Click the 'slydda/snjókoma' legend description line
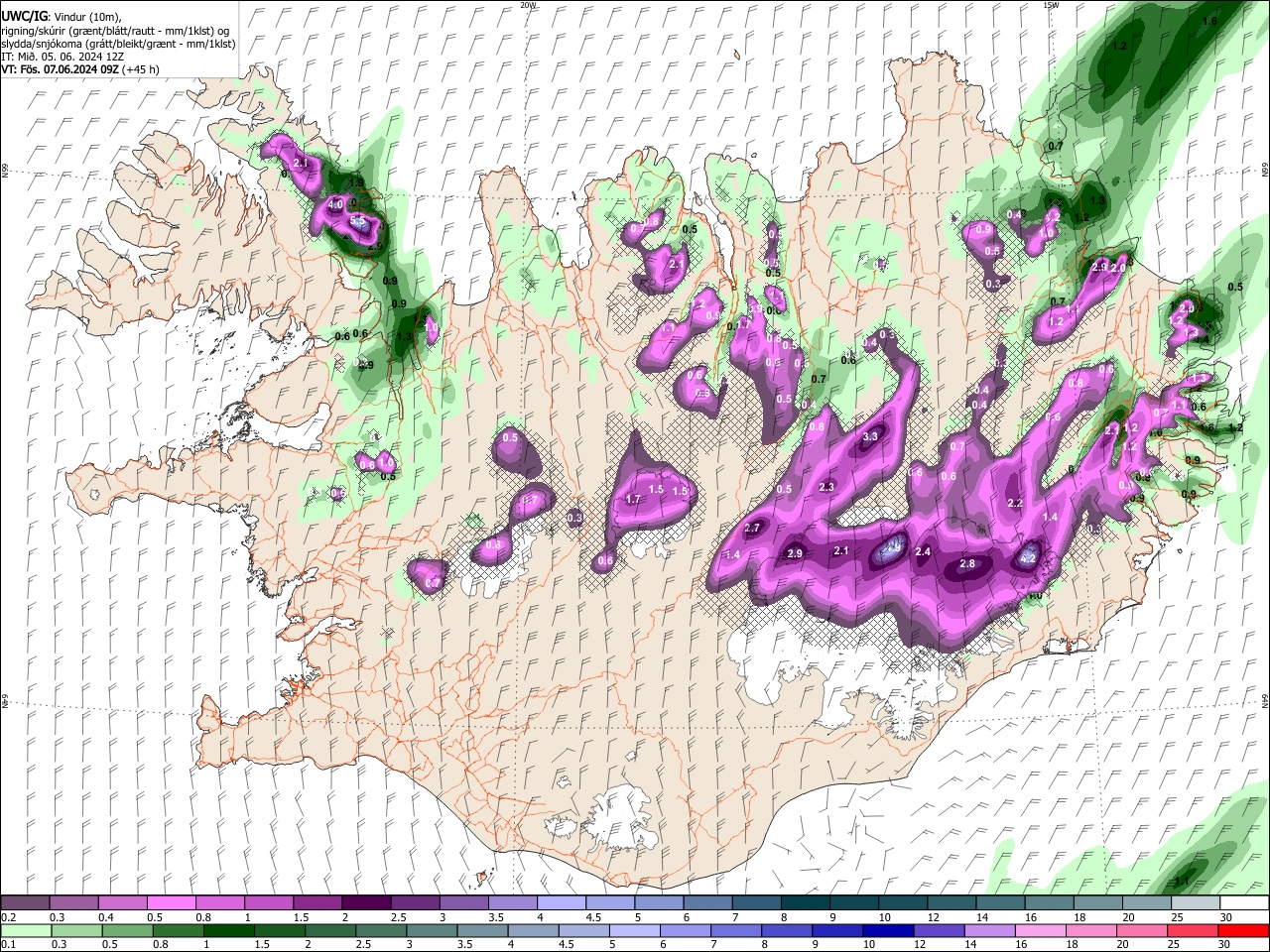The image size is (1270, 952). point(118,44)
